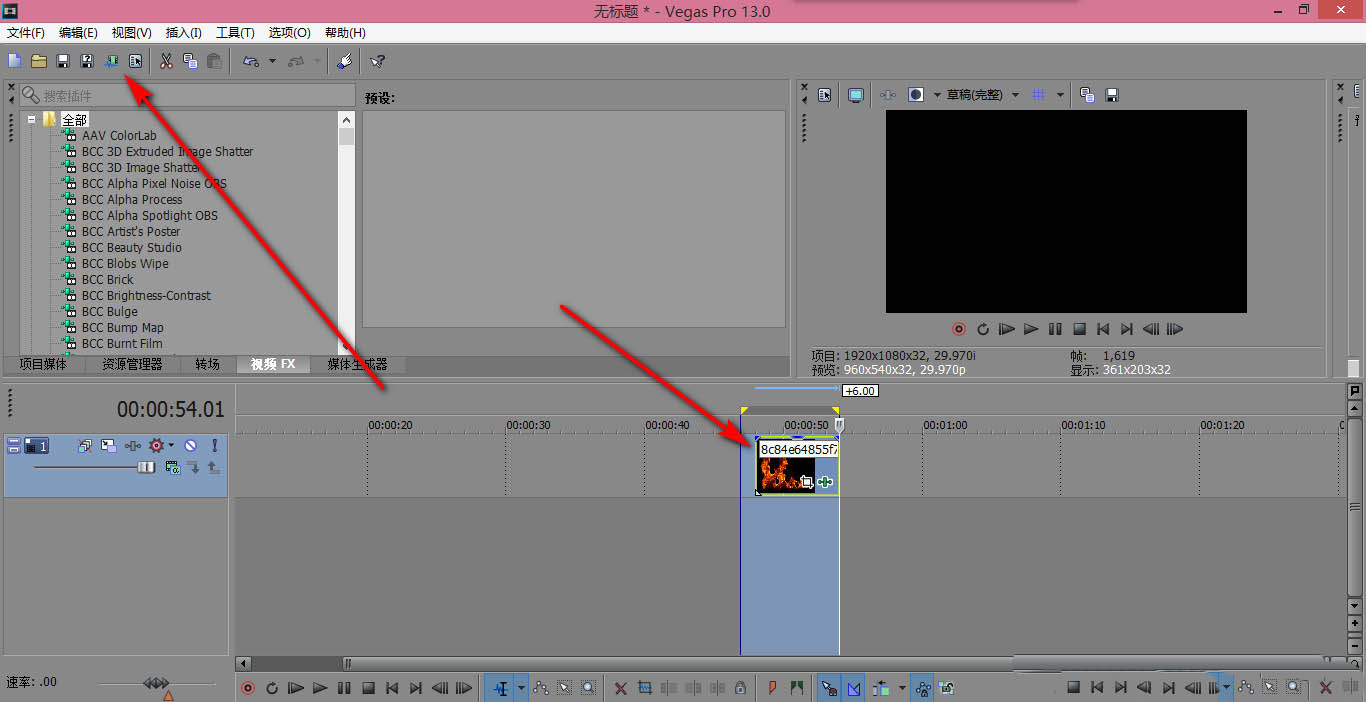Viewport: 1366px width, 702px height.
Task: Click preview Play from start button
Action: point(1007,329)
